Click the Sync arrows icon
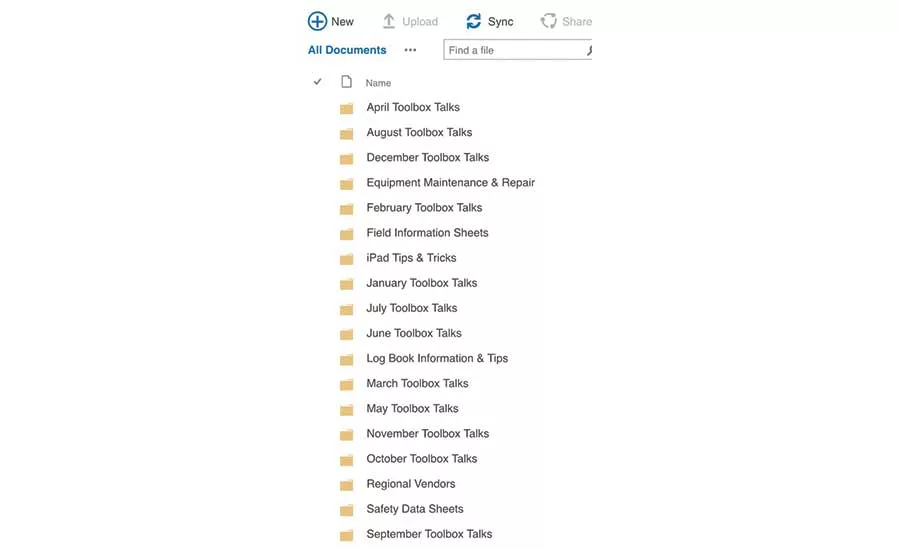The width and height of the screenshot is (900, 549). [x=474, y=21]
